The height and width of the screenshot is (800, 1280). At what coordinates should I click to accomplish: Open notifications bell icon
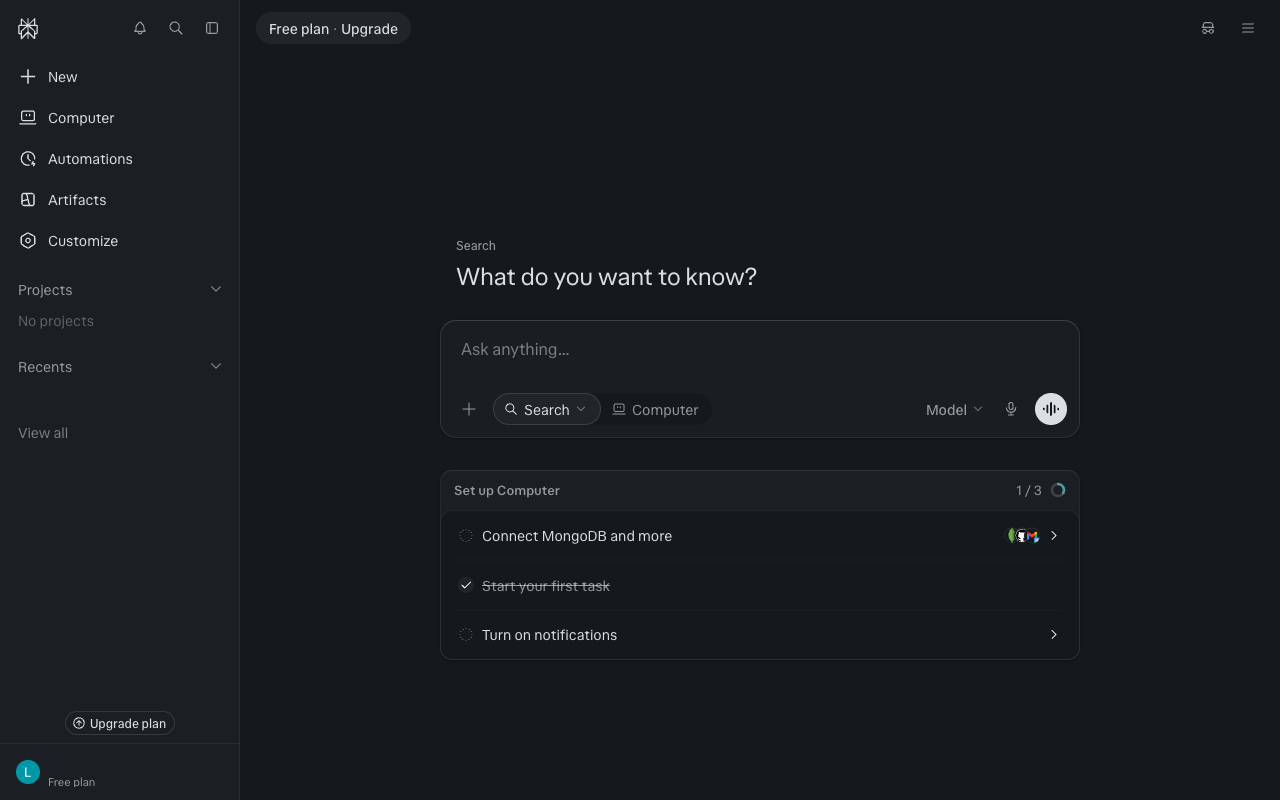pyautogui.click(x=140, y=28)
